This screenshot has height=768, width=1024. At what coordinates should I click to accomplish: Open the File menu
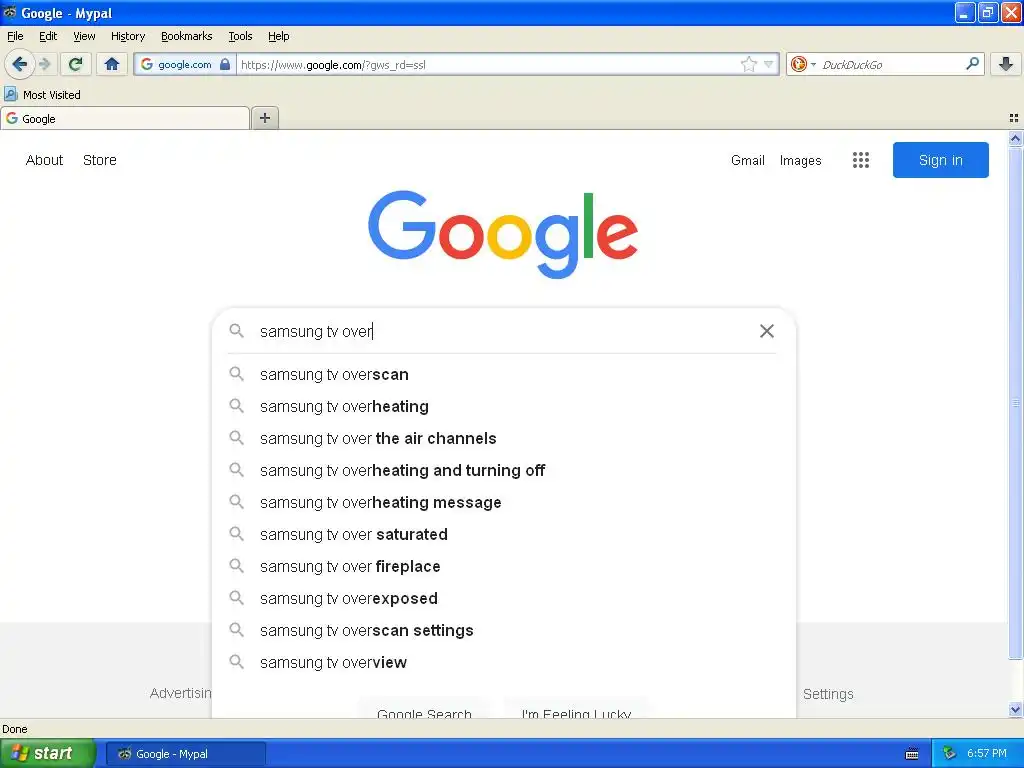coord(15,36)
